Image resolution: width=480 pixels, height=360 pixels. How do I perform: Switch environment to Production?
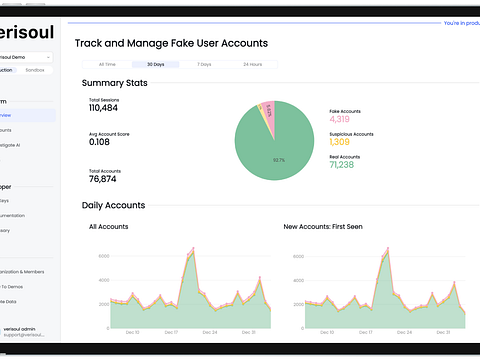(7, 70)
